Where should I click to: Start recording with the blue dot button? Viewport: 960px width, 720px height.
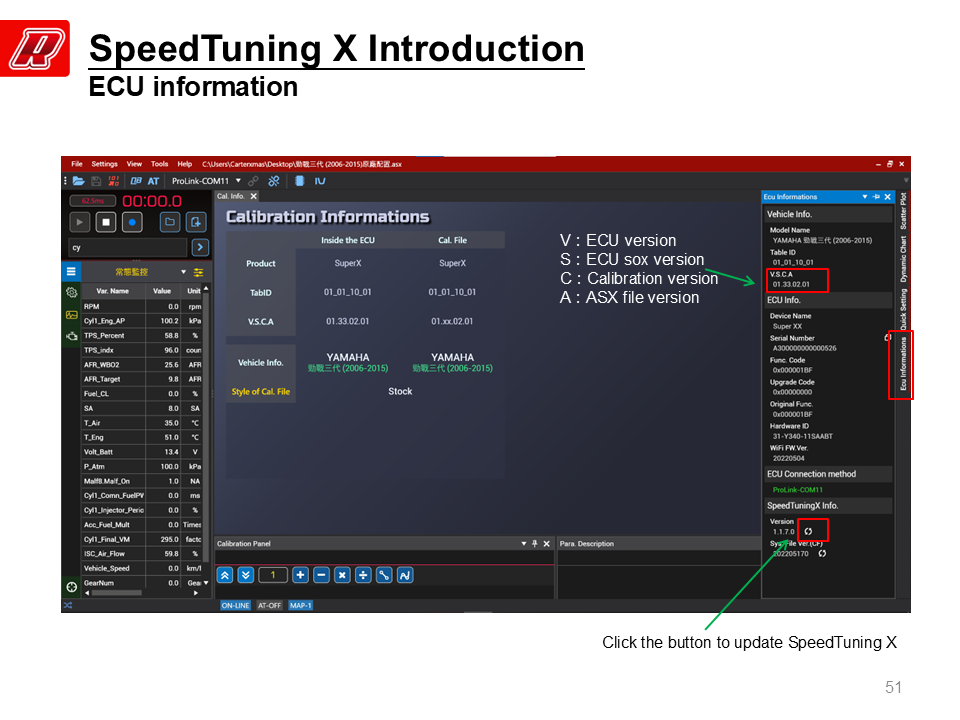132,222
